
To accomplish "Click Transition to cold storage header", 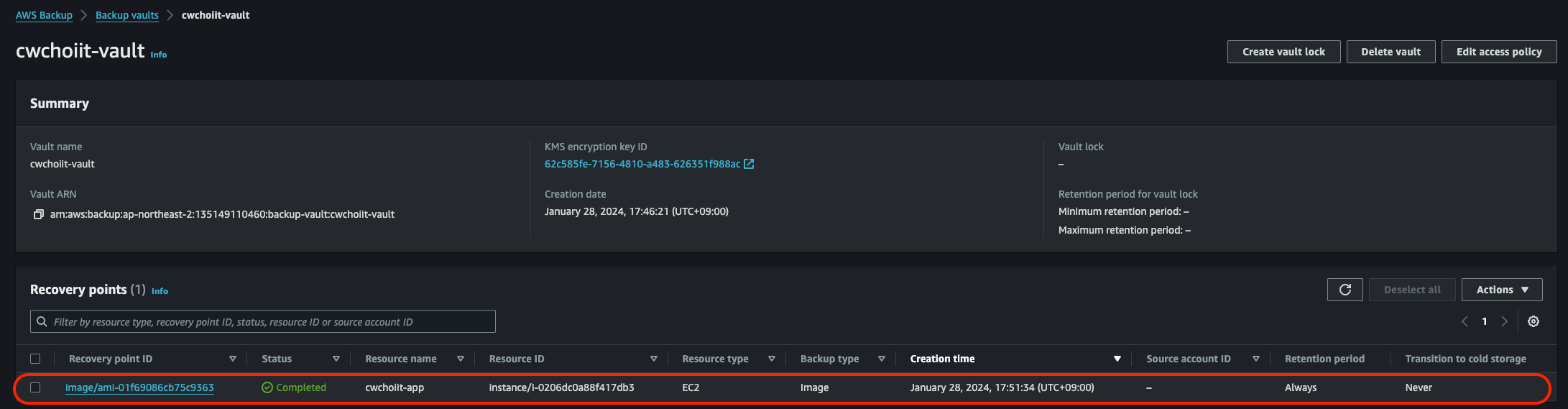I will pyautogui.click(x=1466, y=359).
